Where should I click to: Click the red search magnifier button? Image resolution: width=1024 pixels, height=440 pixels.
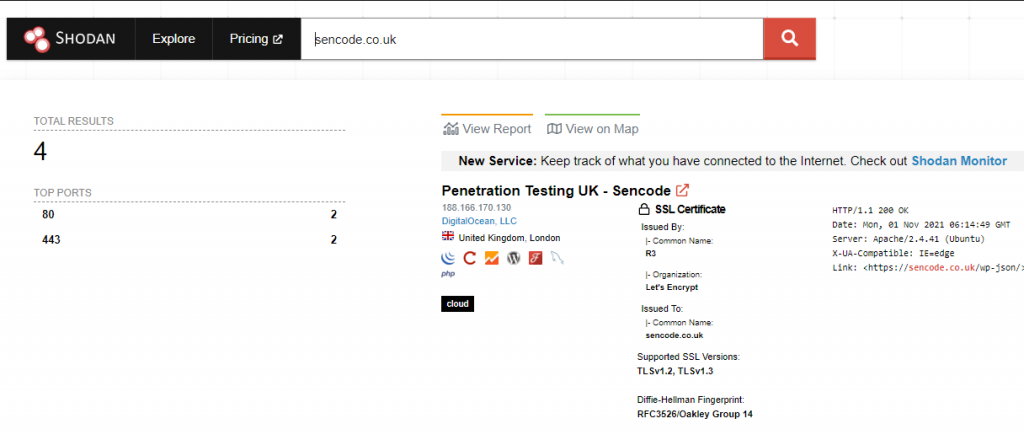click(x=789, y=39)
